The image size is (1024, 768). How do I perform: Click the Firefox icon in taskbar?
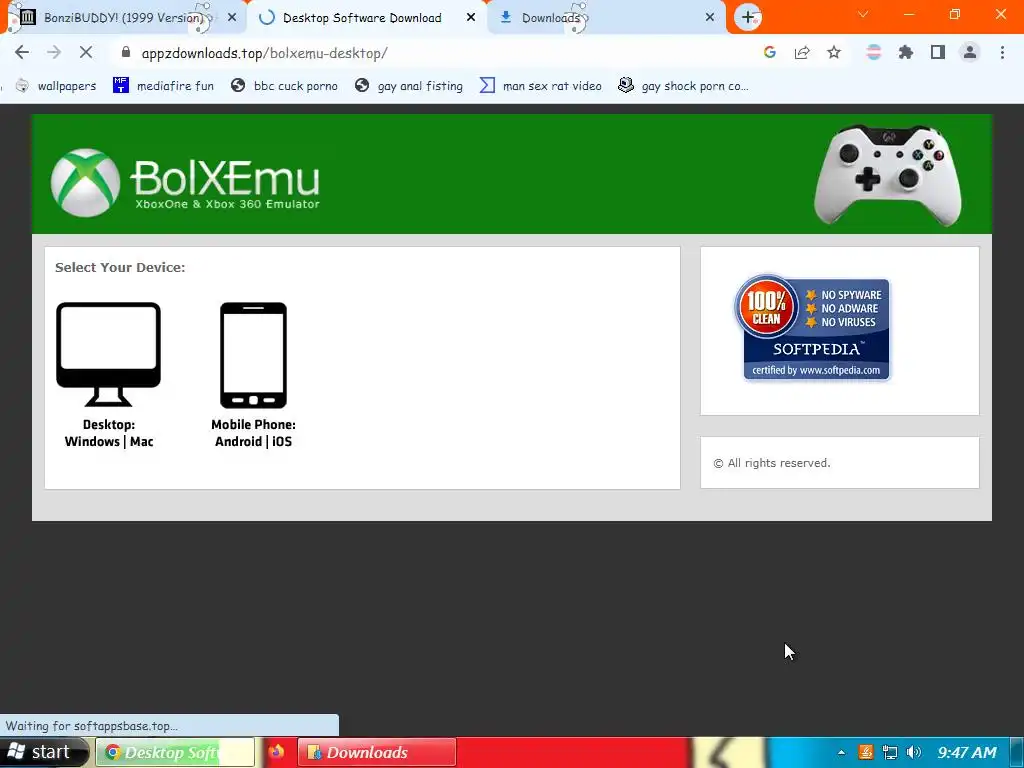pyautogui.click(x=276, y=752)
